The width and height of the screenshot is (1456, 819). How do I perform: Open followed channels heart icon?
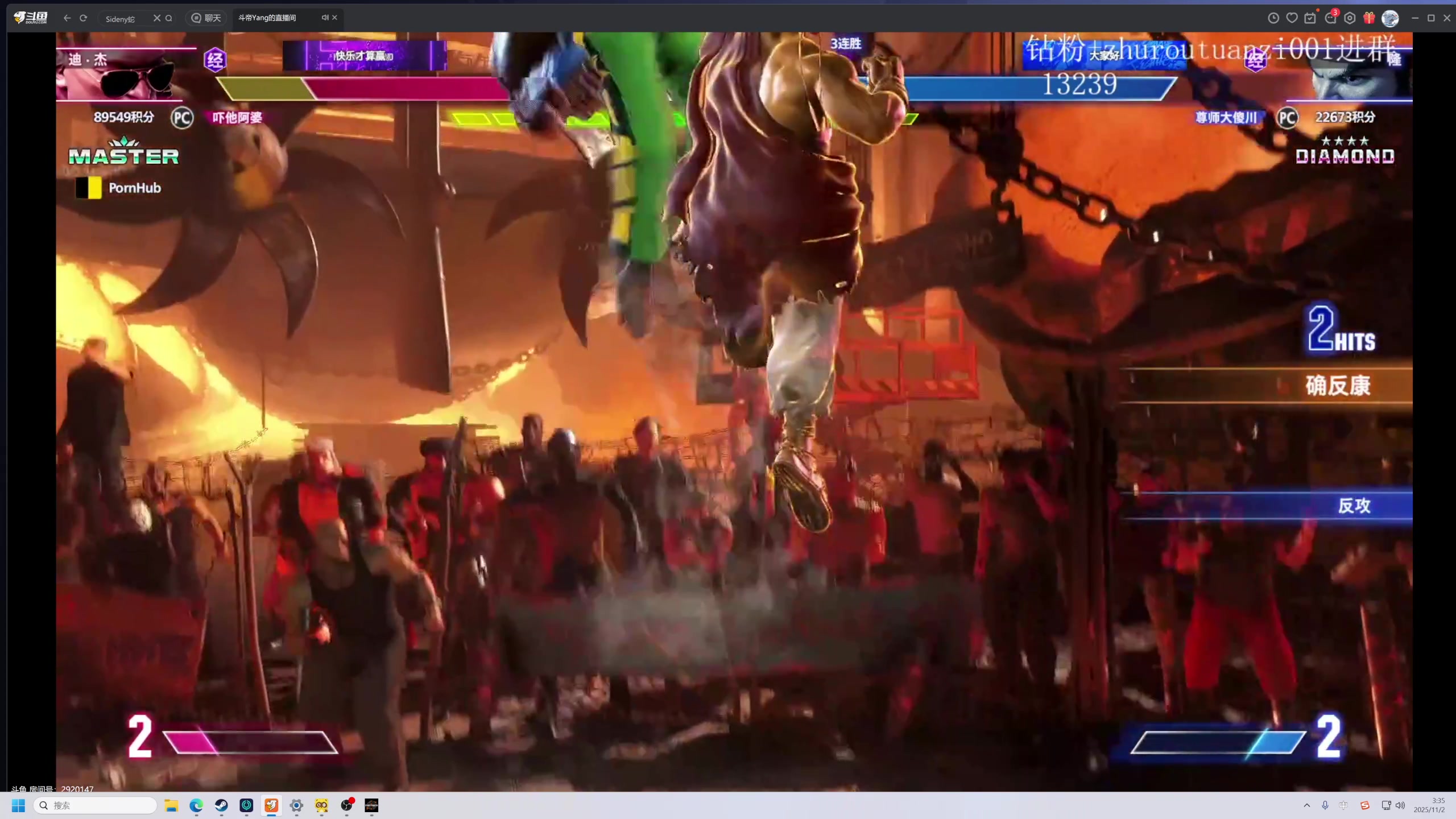(x=1292, y=18)
